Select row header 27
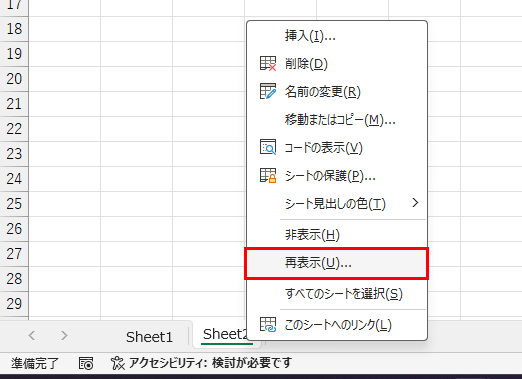This screenshot has height=379, width=522. pos(14,254)
